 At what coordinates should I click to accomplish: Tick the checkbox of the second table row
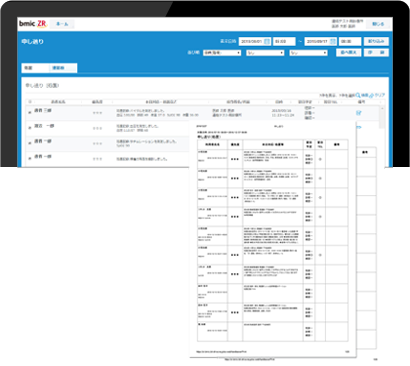coord(30,128)
